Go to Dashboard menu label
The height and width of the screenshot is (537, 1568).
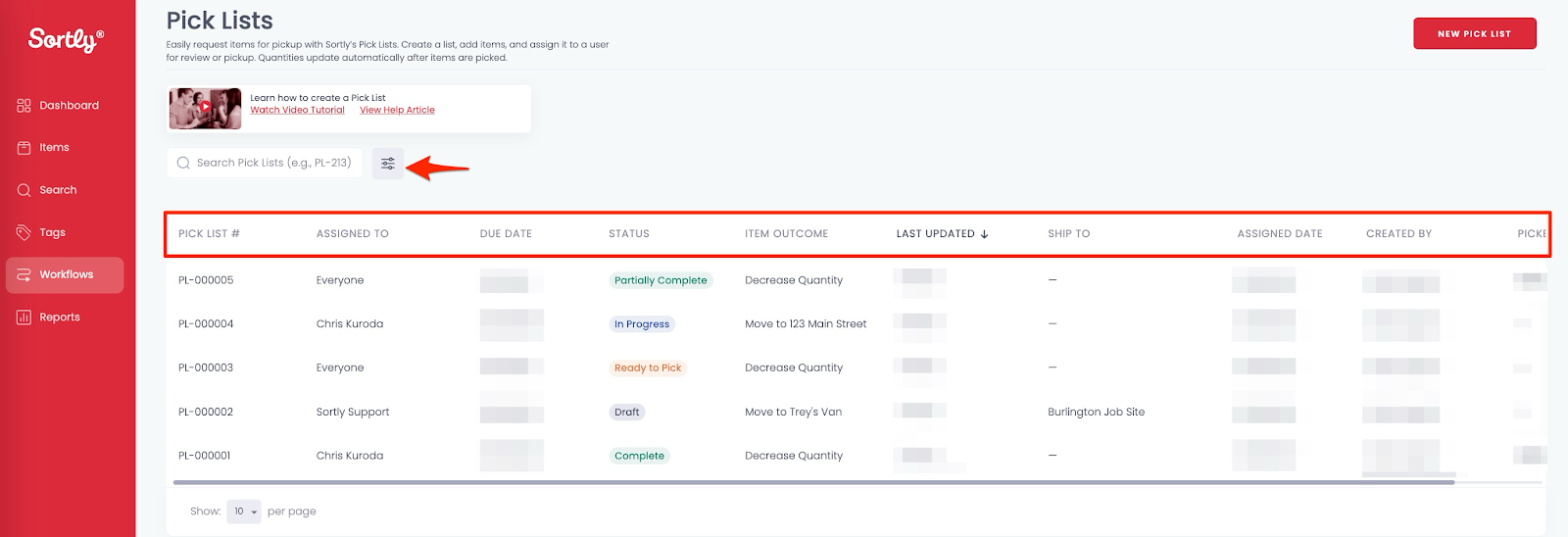[69, 106]
